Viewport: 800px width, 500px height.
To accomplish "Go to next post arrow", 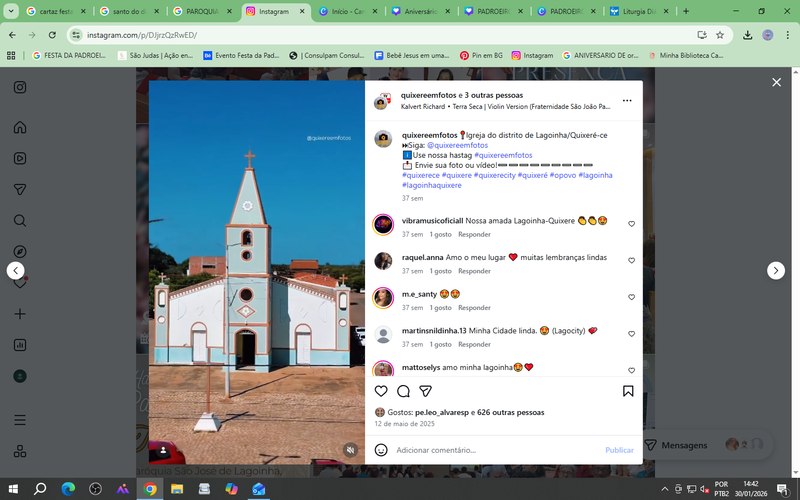I will click(776, 270).
